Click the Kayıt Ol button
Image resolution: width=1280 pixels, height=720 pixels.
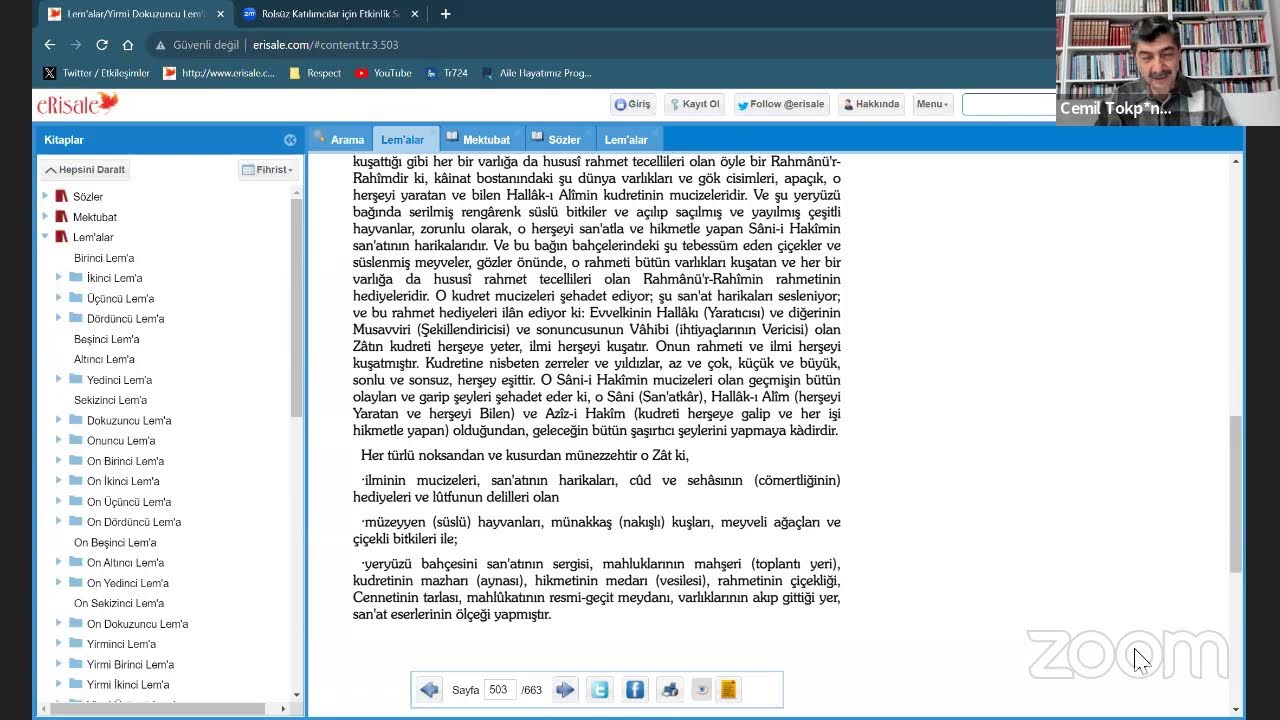[x=695, y=104]
